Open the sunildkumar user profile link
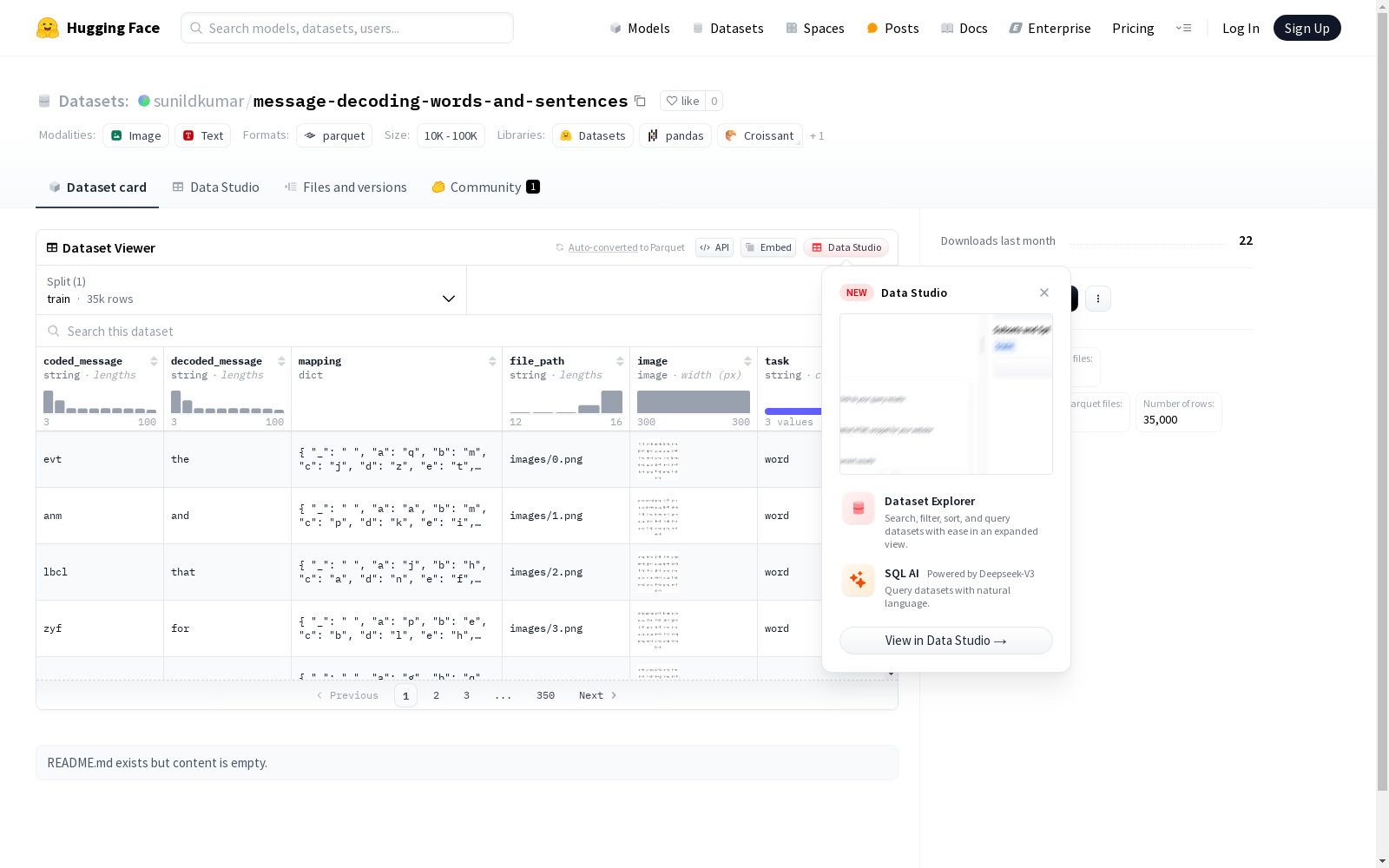The height and width of the screenshot is (868, 1389). tap(199, 101)
